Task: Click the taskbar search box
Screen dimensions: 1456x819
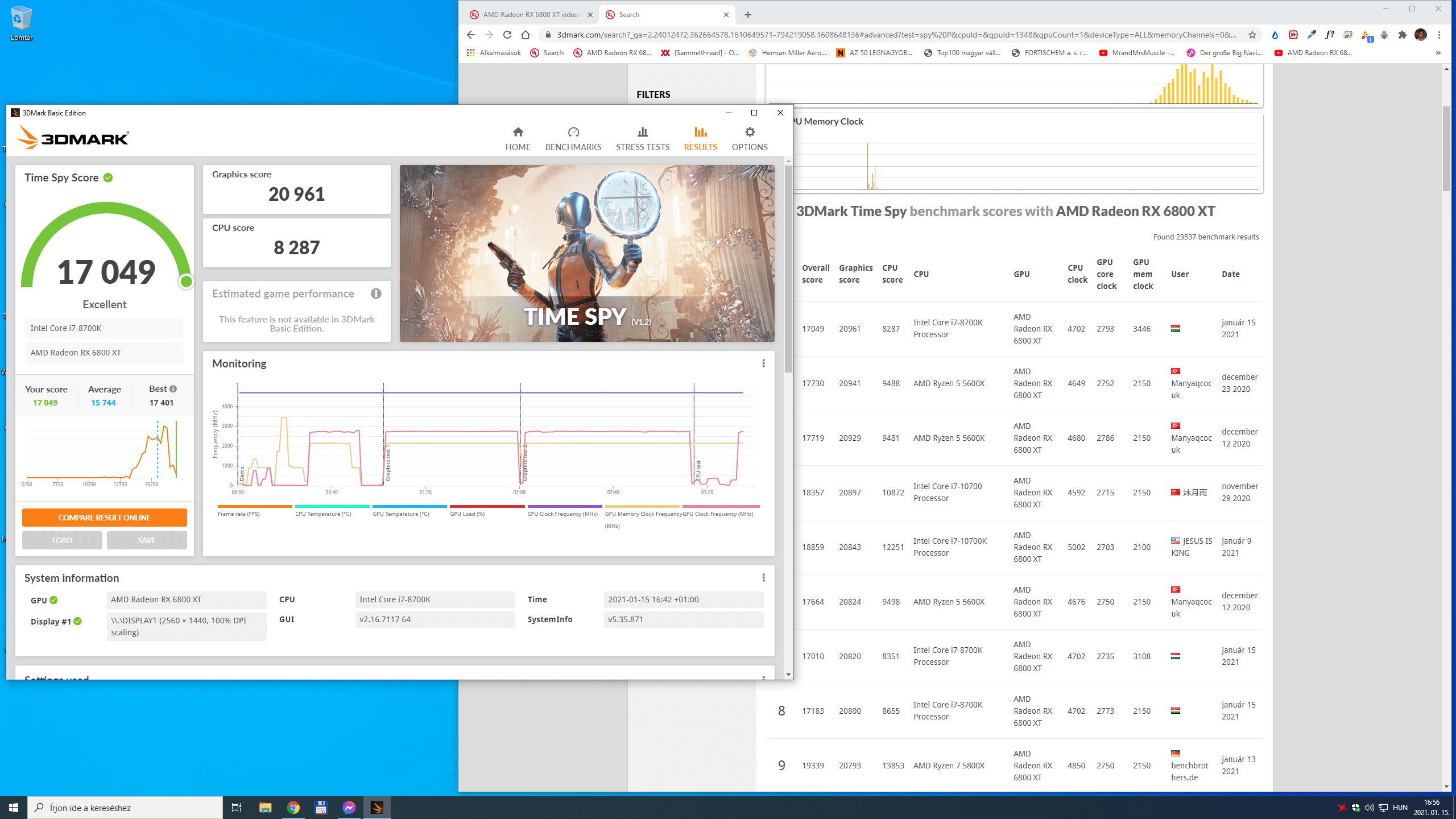Action: pos(125,808)
